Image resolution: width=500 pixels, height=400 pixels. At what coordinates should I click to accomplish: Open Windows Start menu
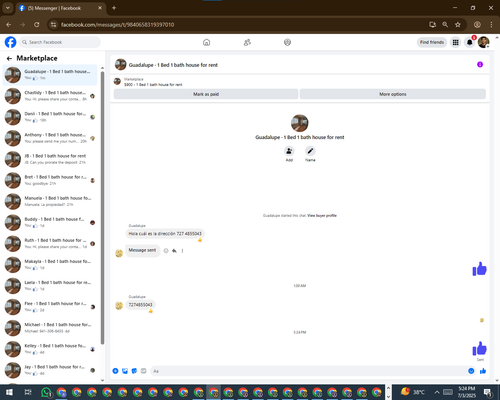[x=9, y=392]
